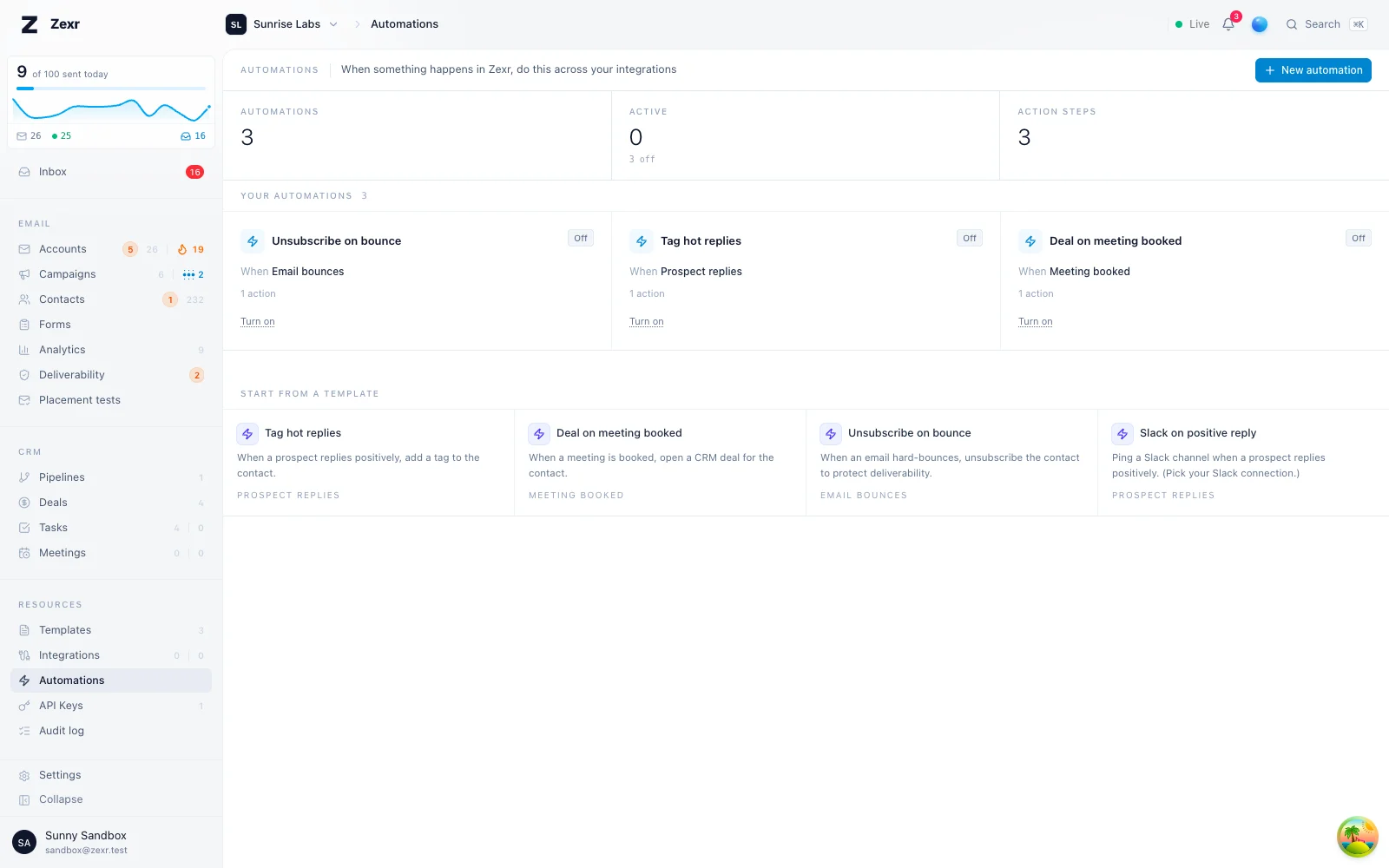Click the send activity sparkline chart
Image resolution: width=1389 pixels, height=868 pixels.
click(111, 110)
